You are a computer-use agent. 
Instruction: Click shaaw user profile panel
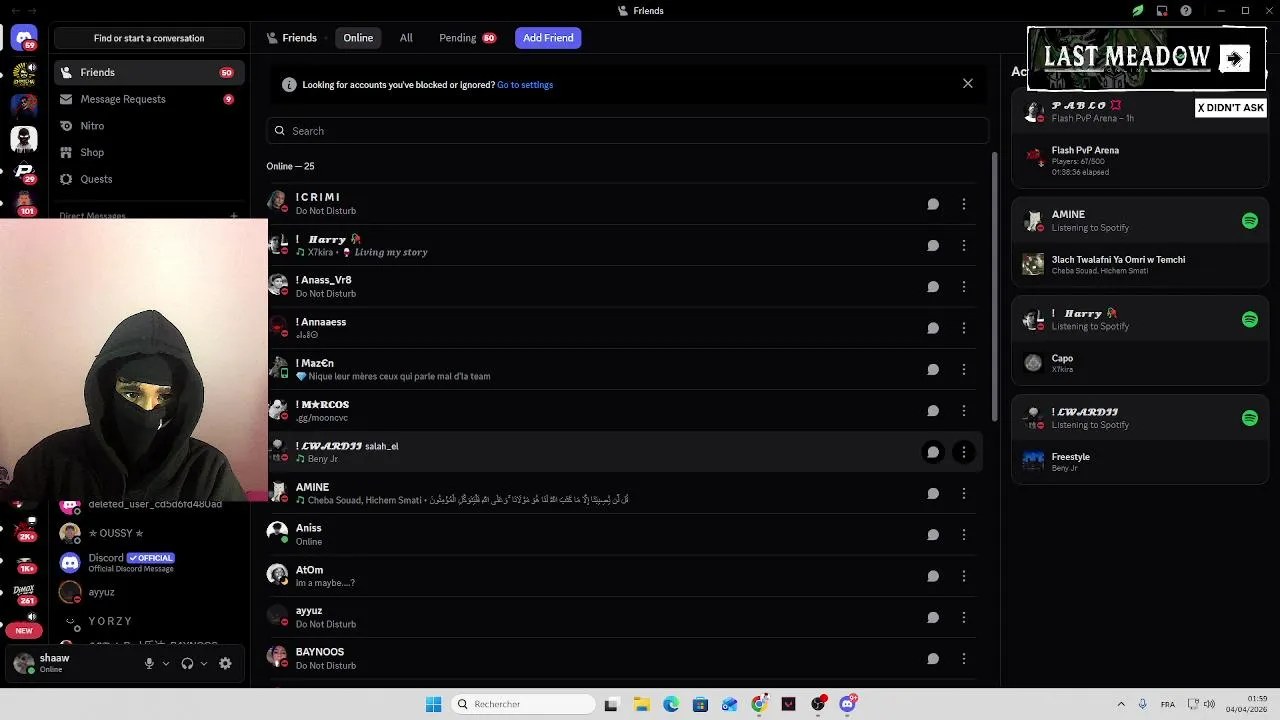pos(70,663)
